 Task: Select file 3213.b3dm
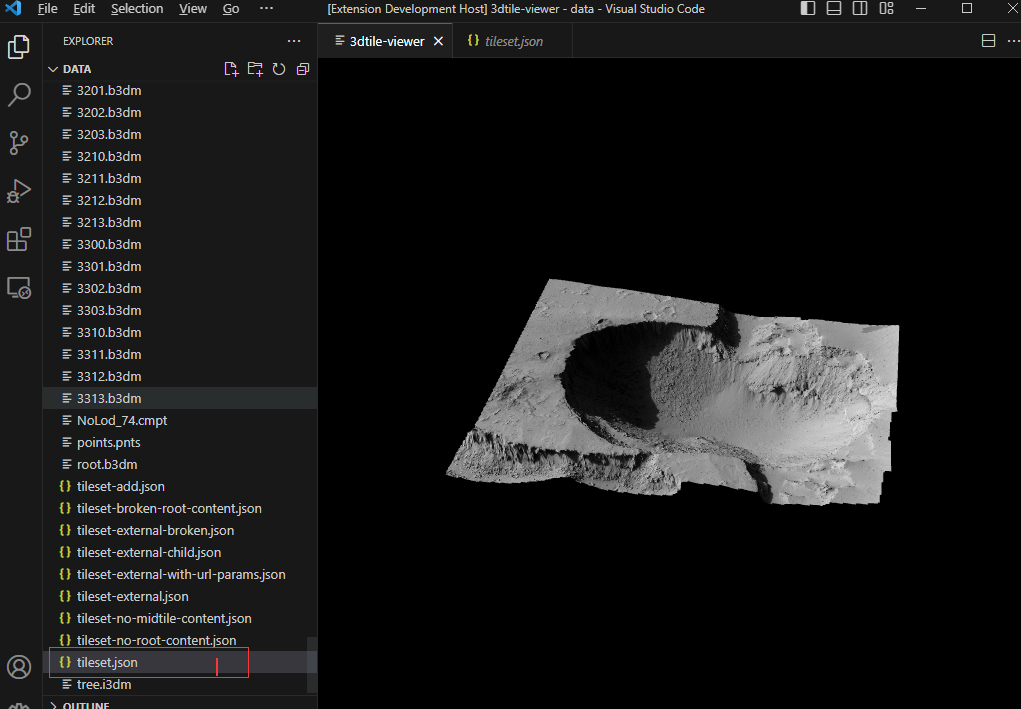[180, 223]
